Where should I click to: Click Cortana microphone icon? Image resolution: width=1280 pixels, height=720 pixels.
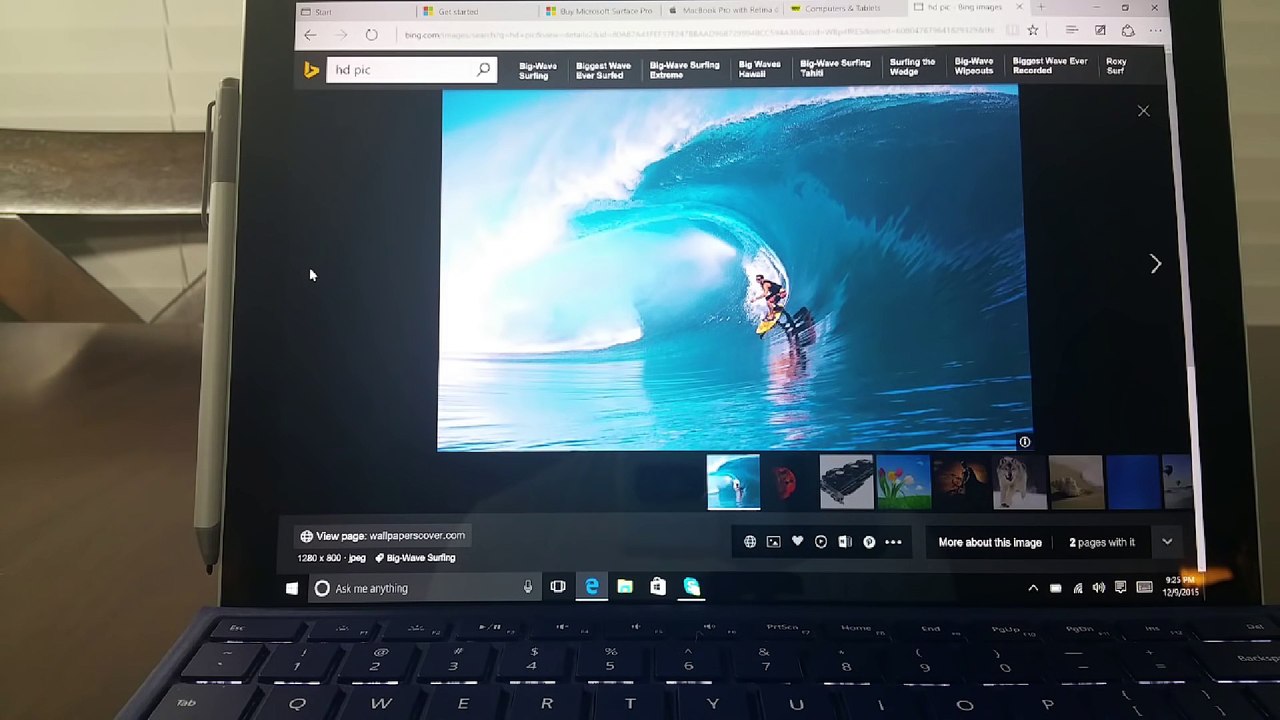(x=528, y=588)
